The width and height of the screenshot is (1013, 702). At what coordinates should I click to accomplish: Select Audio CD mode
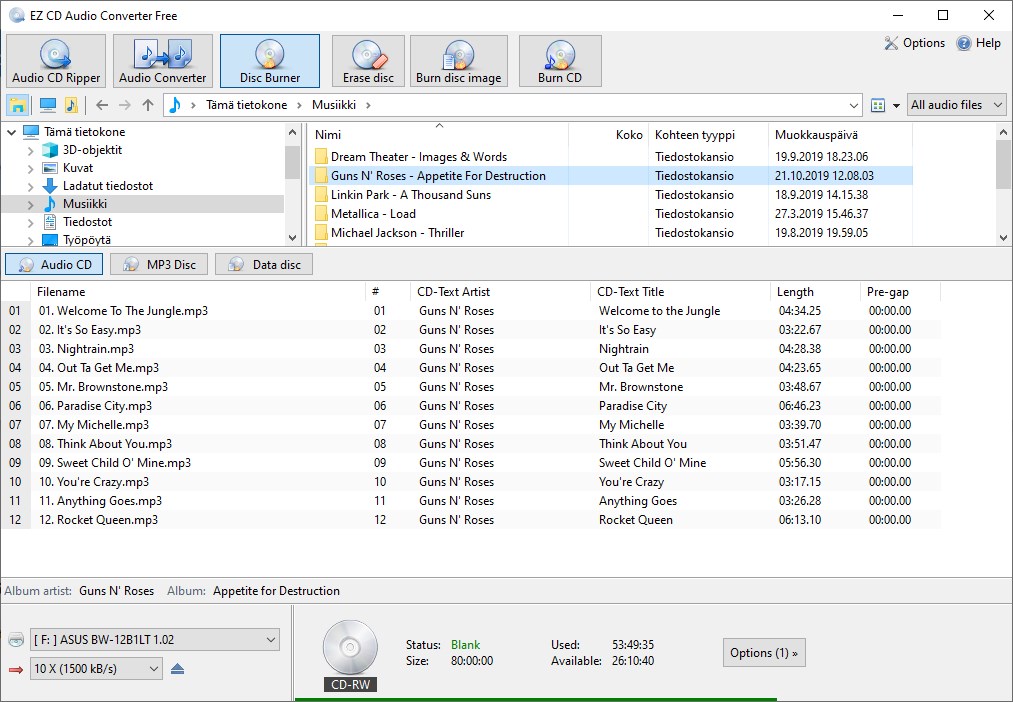click(53, 264)
